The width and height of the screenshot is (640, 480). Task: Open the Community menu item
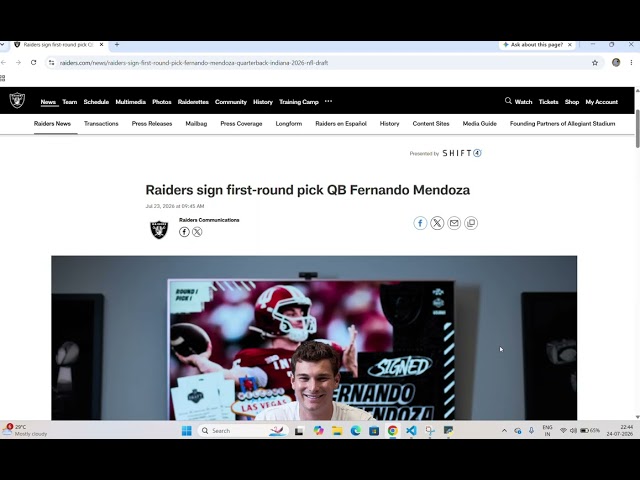[231, 102]
